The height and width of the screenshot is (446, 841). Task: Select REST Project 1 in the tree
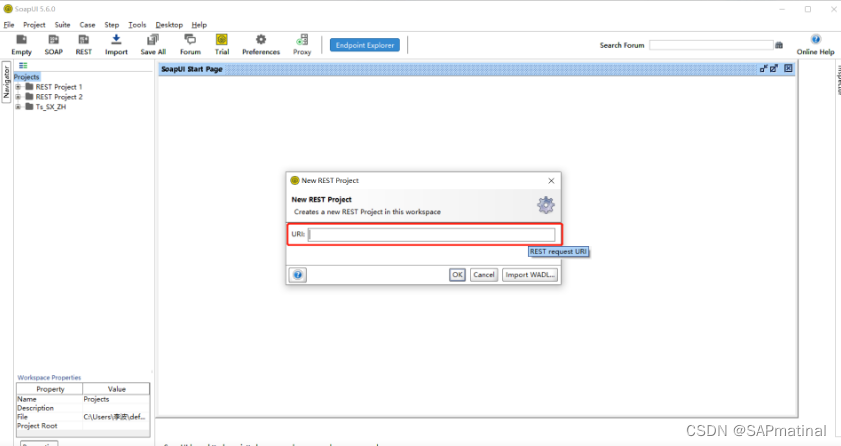pos(58,87)
